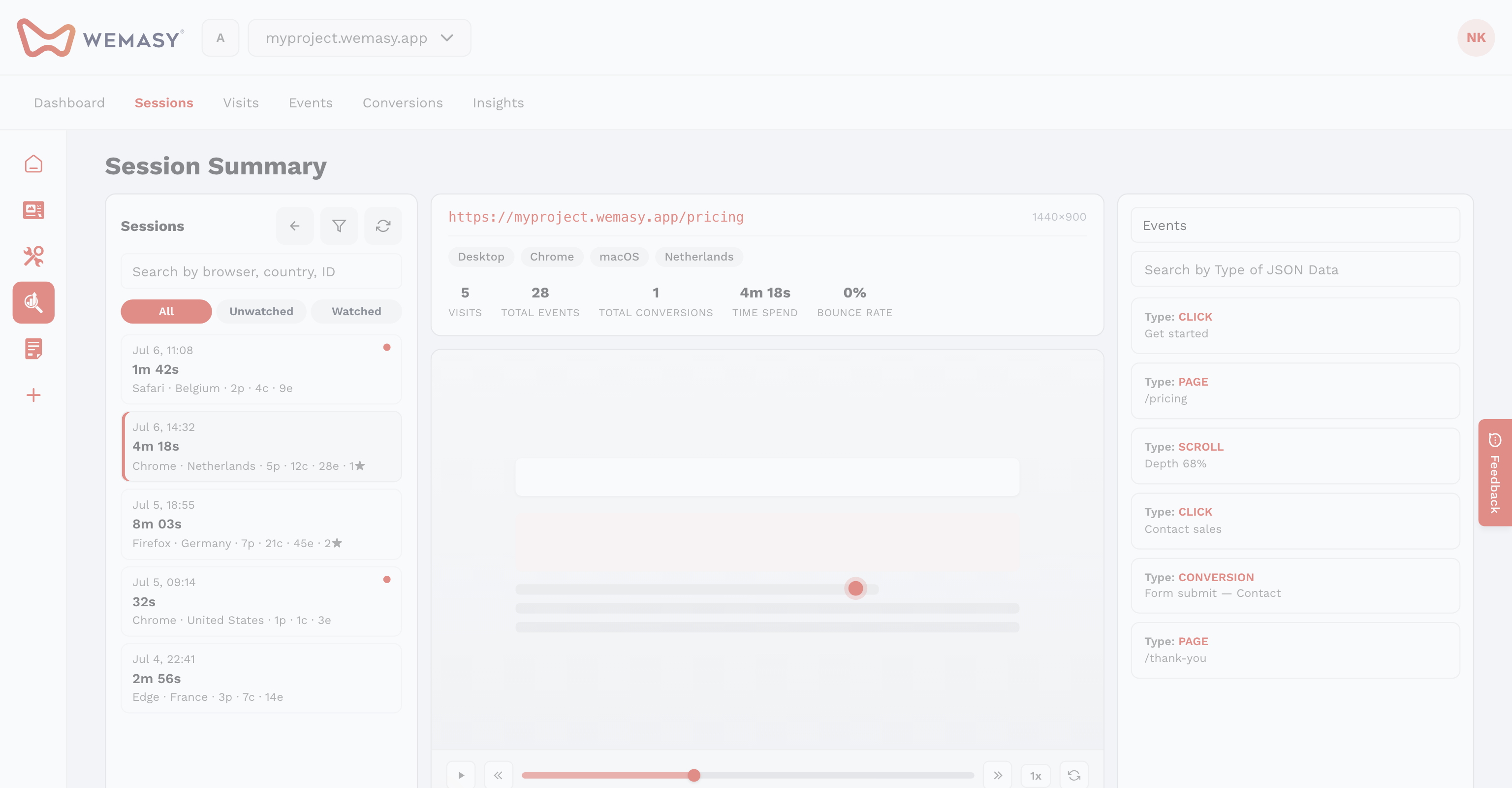
Task: Select the Jul 5, 18:55 Firefox session
Action: [x=261, y=524]
